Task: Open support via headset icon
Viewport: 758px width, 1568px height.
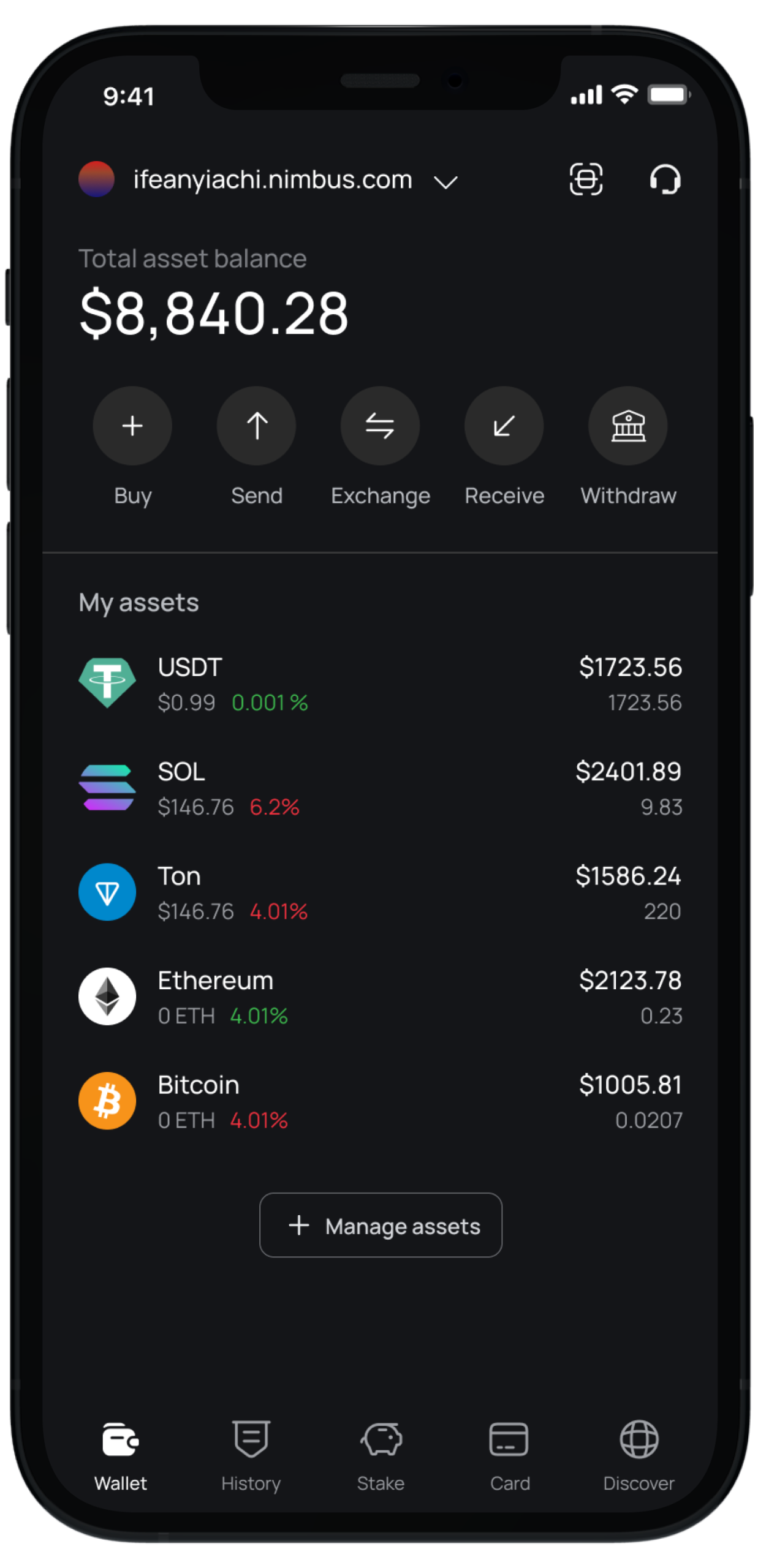Action: pyautogui.click(x=665, y=179)
